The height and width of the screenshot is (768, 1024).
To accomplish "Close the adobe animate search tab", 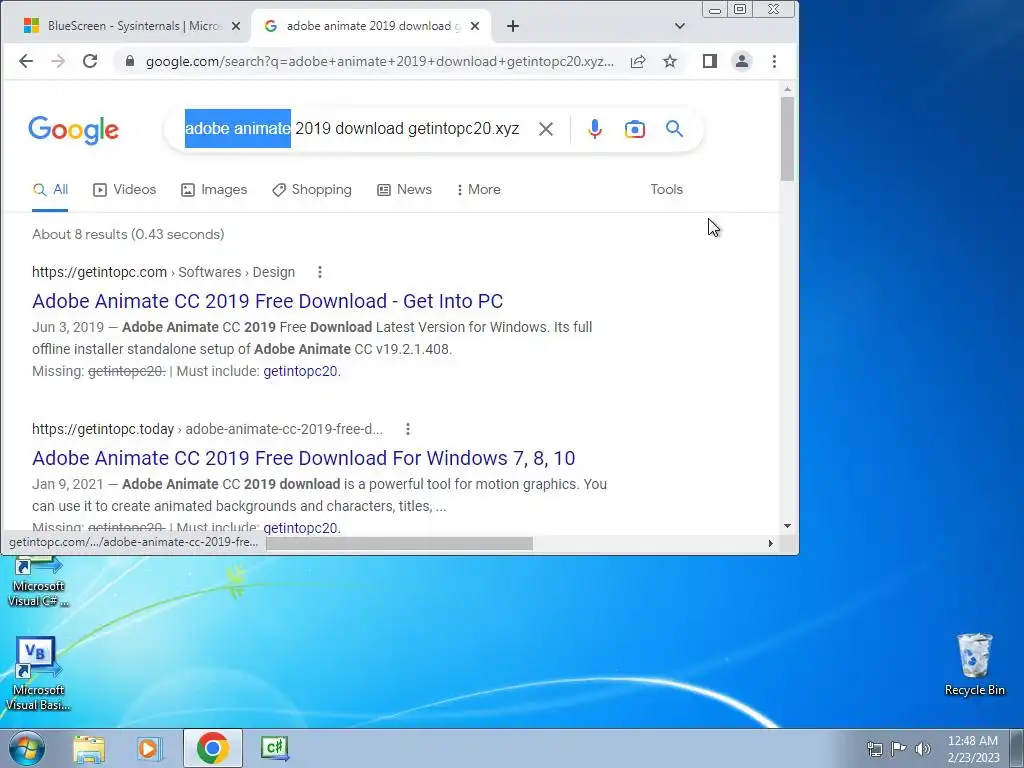I will click(475, 26).
